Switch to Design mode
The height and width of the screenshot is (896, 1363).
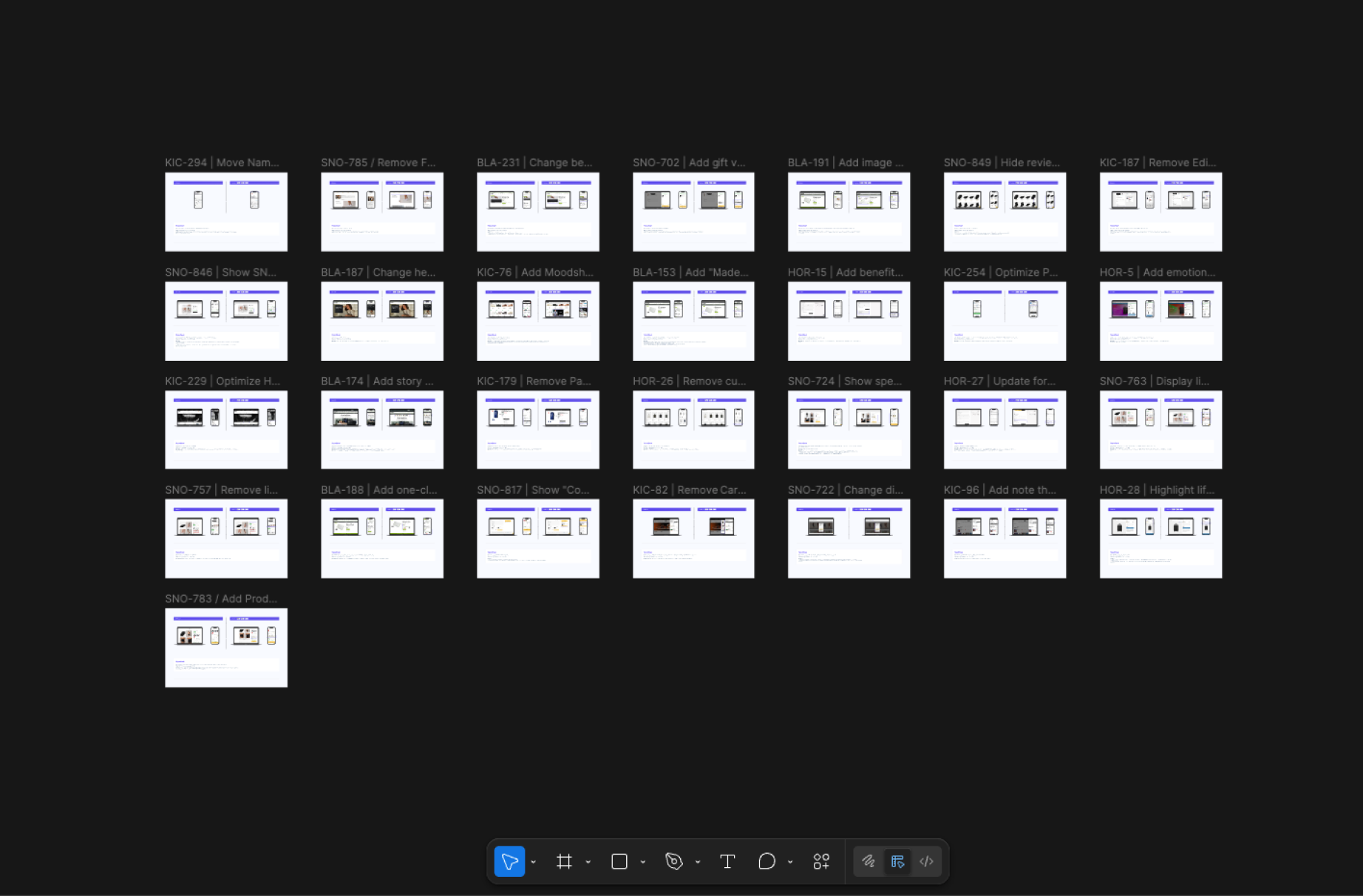pos(897,861)
